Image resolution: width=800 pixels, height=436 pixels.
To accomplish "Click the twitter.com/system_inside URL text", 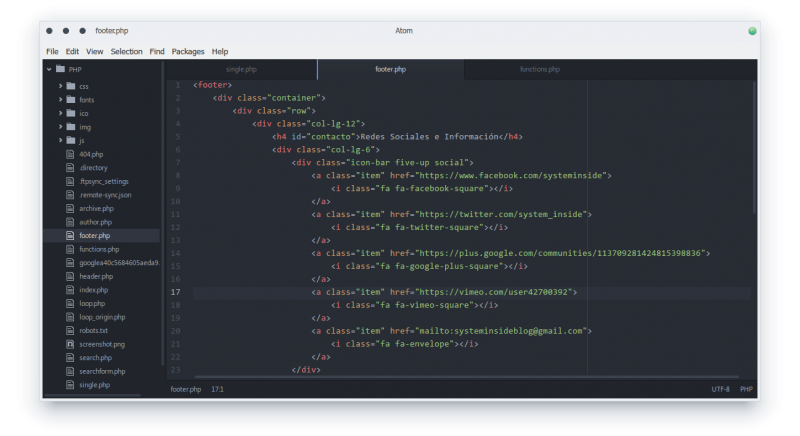I will click(x=503, y=215).
